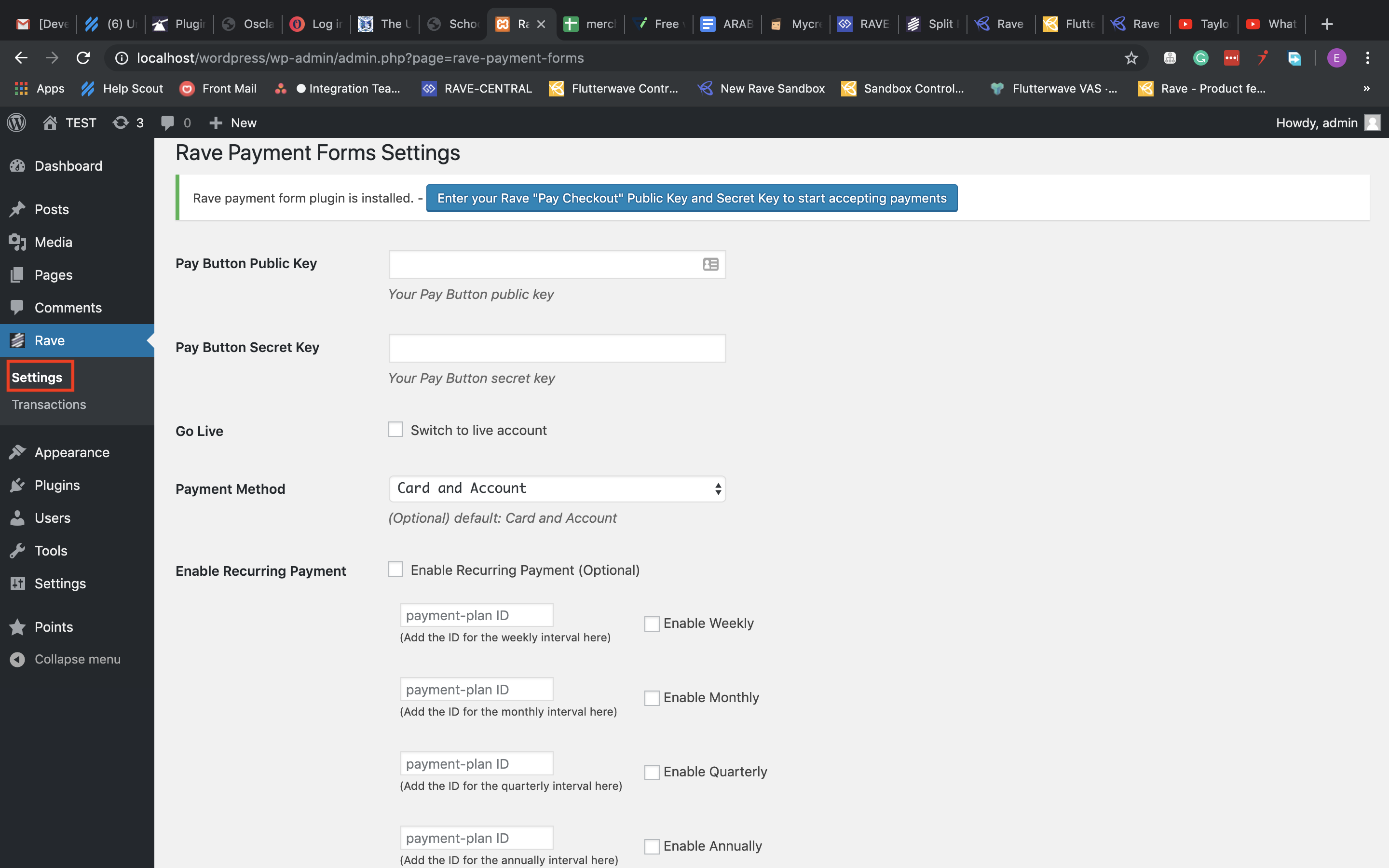Viewport: 1389px width, 868px height.
Task: Check the Enable Weekly checkbox
Action: [652, 624]
